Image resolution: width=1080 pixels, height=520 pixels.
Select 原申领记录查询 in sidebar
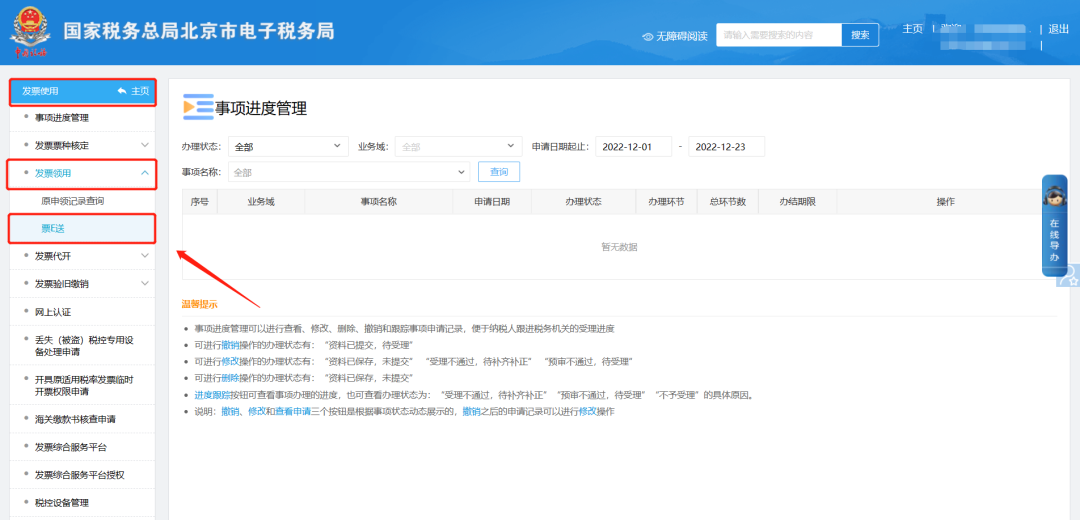click(72, 201)
